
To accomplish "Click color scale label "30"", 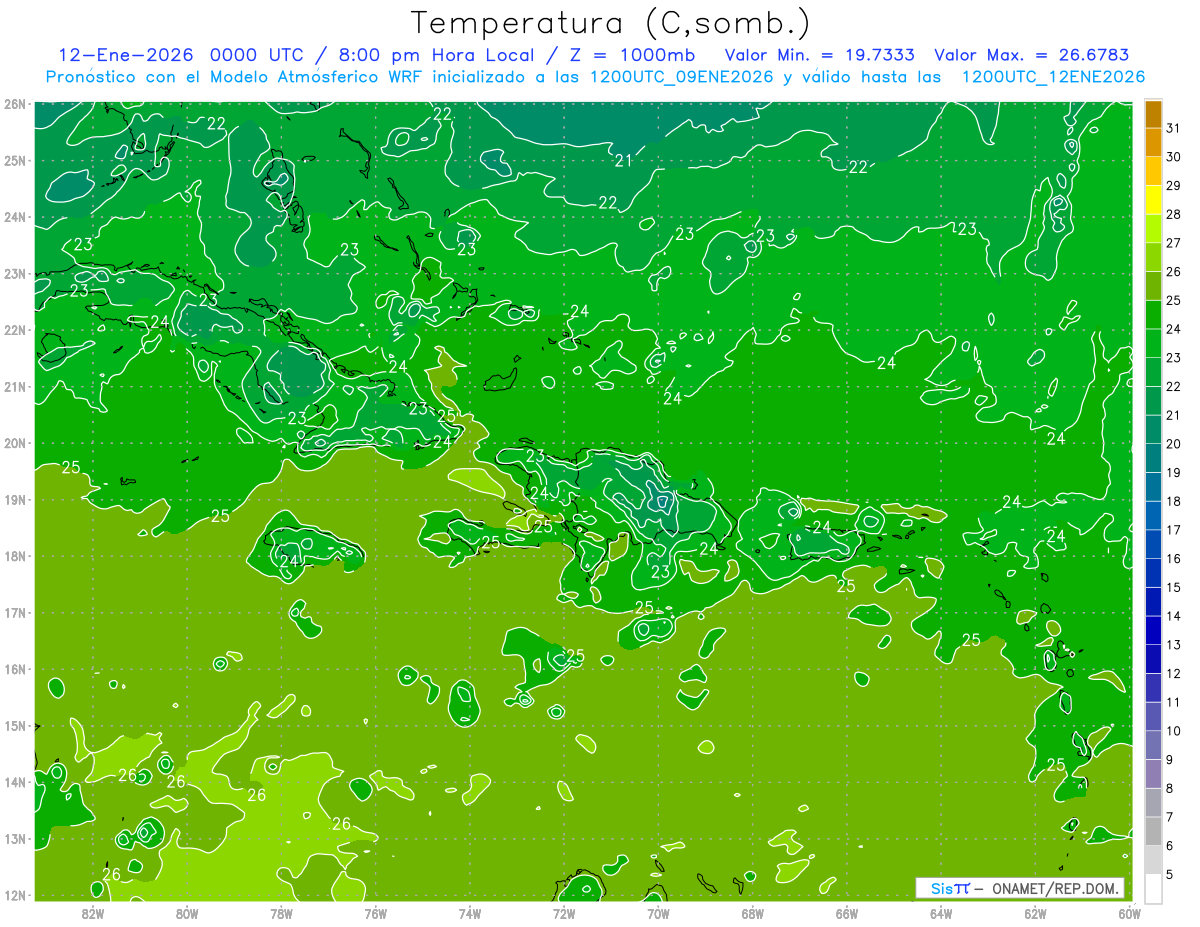I will click(x=1174, y=157).
